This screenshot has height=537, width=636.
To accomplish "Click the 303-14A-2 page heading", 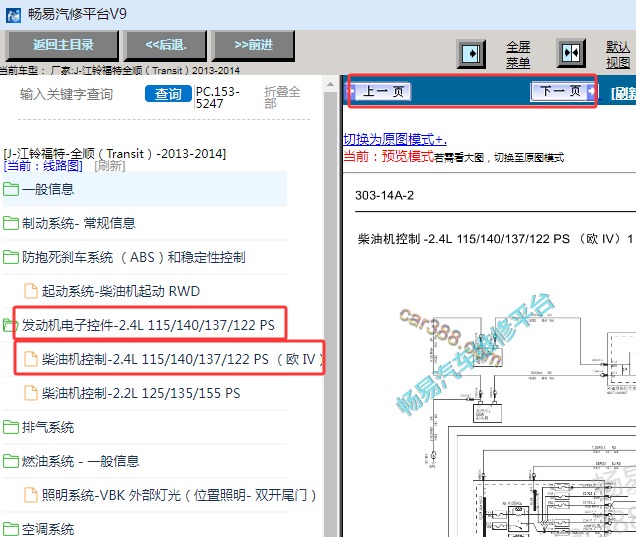I will coord(385,195).
